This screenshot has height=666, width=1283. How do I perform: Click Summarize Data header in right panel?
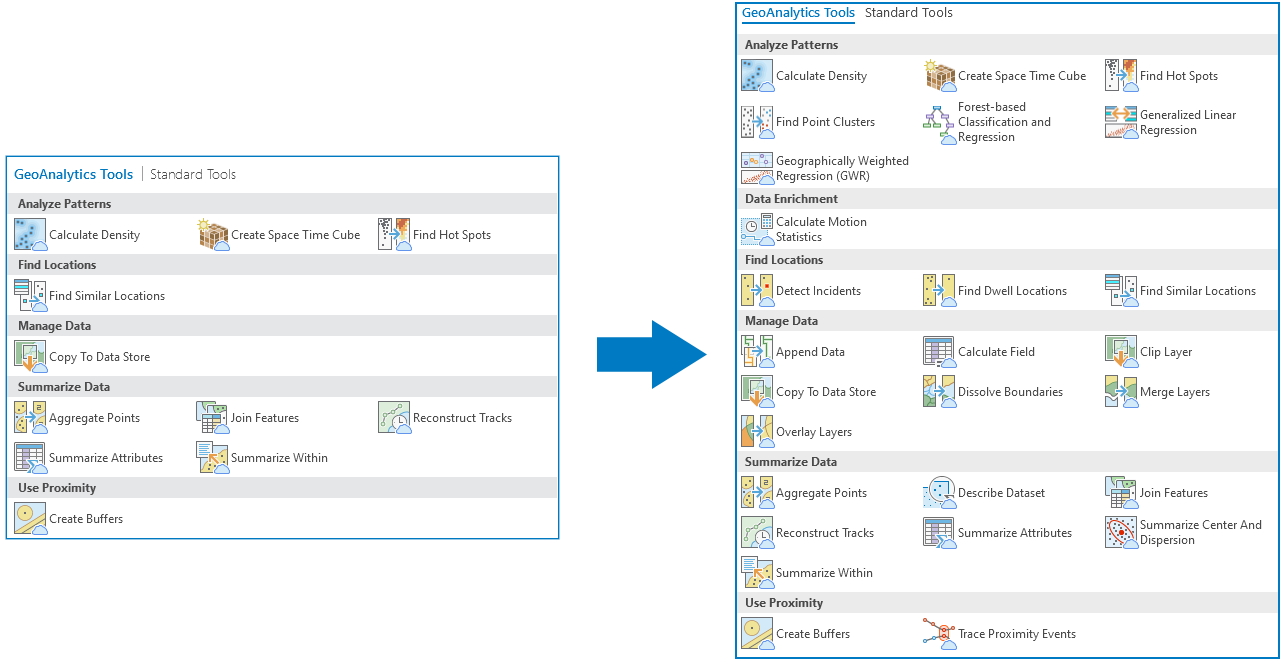click(1007, 462)
